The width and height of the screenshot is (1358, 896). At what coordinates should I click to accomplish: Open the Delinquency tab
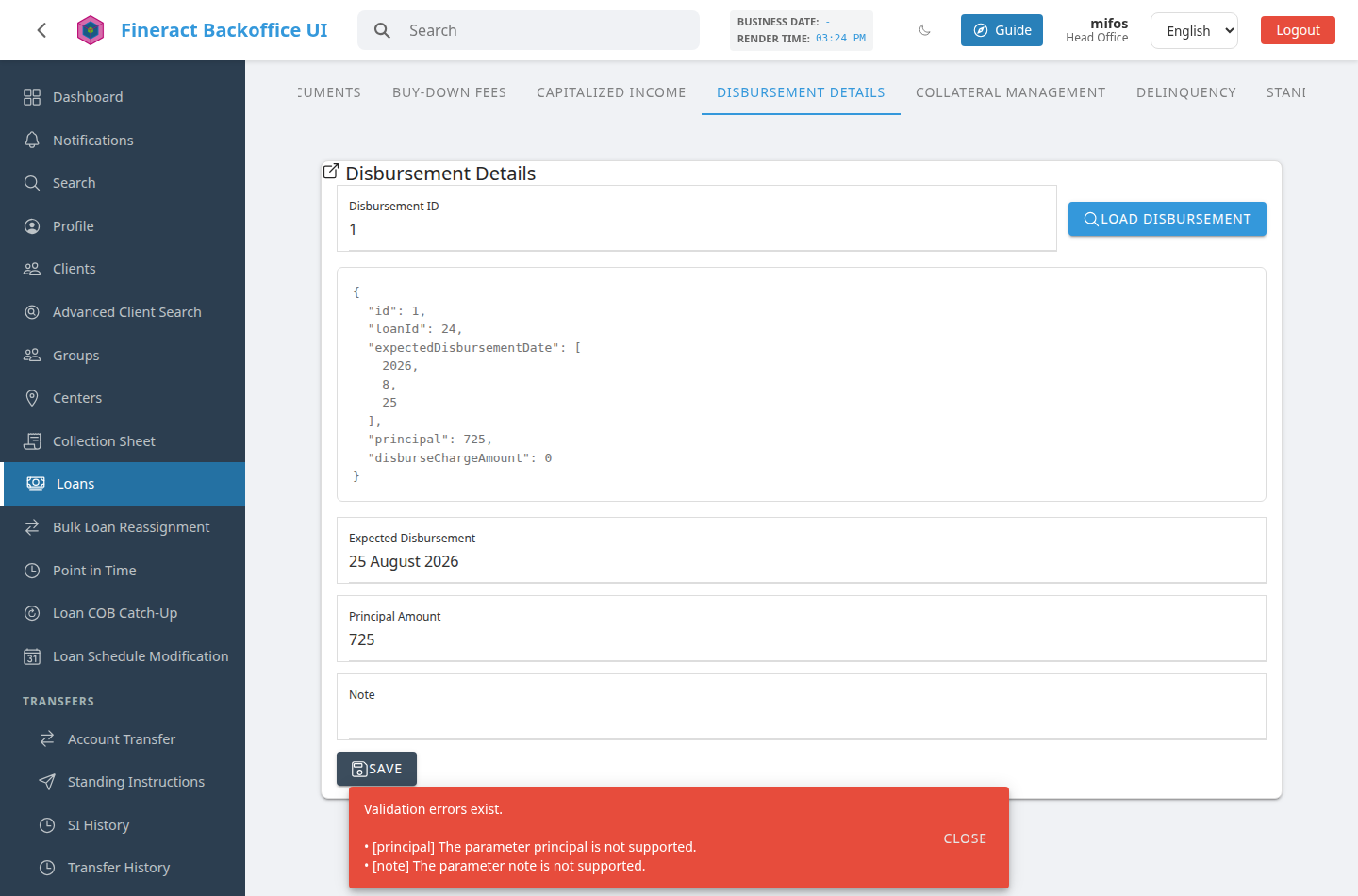coord(1185,92)
